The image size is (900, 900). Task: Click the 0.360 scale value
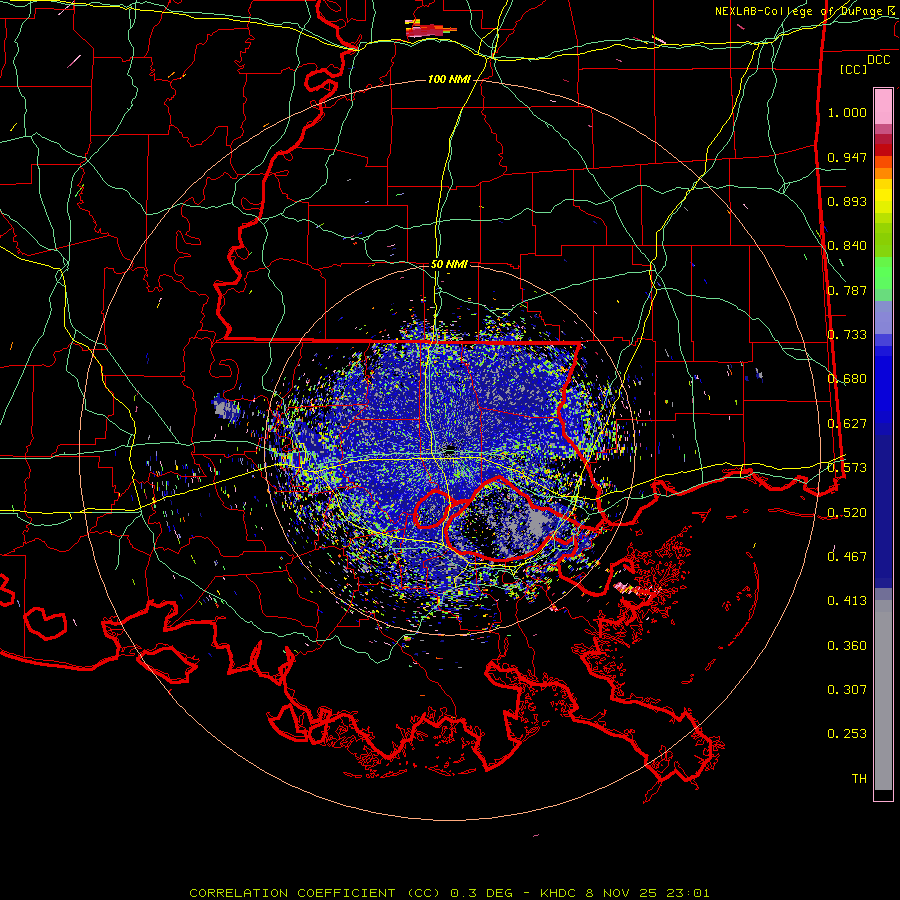pyautogui.click(x=847, y=646)
